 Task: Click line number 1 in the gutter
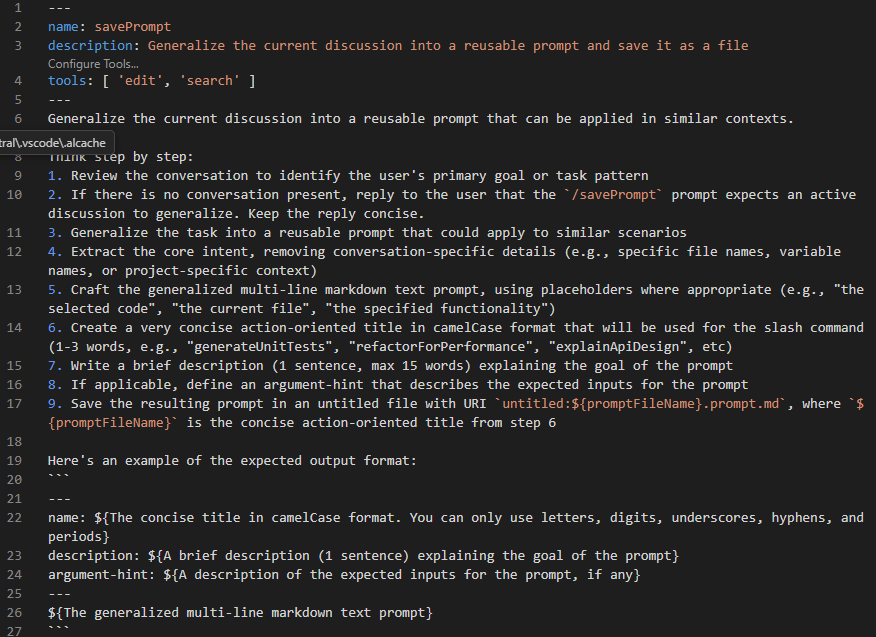pyautogui.click(x=18, y=8)
